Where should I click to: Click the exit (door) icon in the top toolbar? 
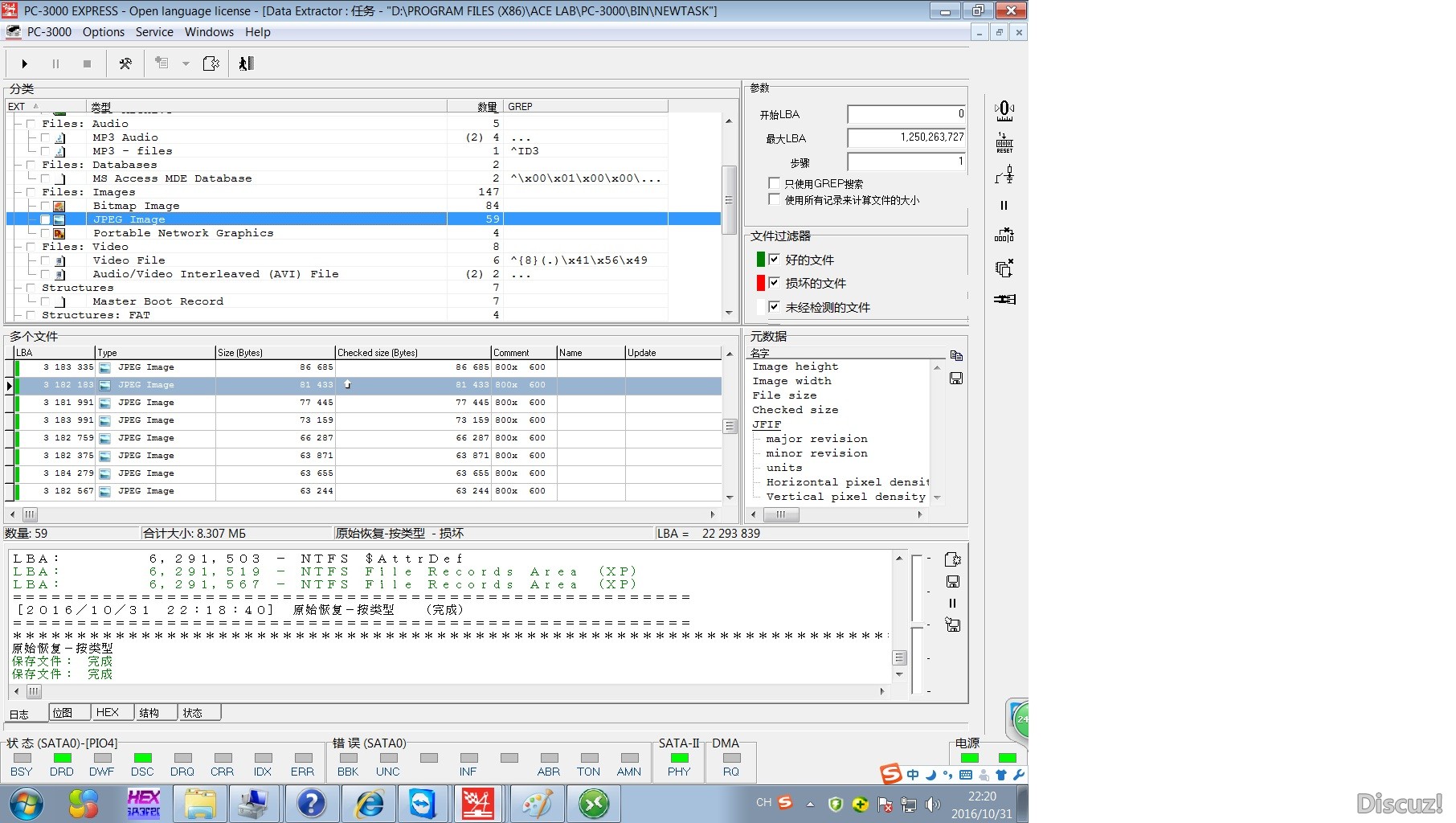click(x=247, y=63)
